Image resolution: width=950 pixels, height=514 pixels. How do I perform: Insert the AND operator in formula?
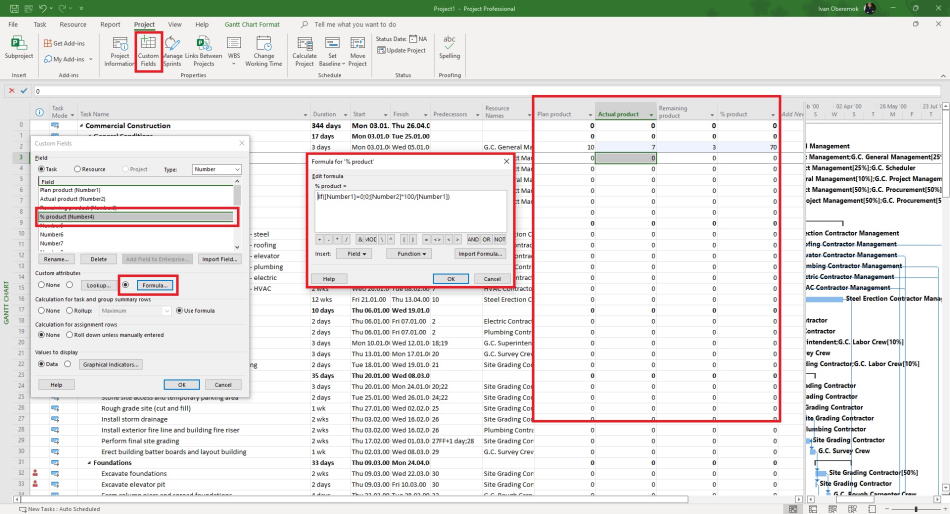pyautogui.click(x=473, y=239)
